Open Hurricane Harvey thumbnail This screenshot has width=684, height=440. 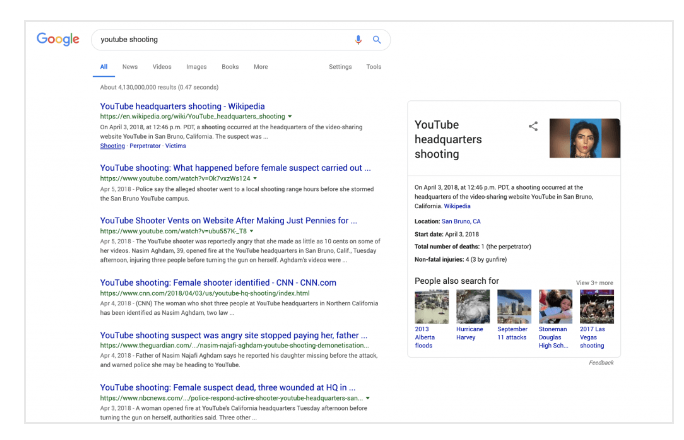pyautogui.click(x=473, y=307)
